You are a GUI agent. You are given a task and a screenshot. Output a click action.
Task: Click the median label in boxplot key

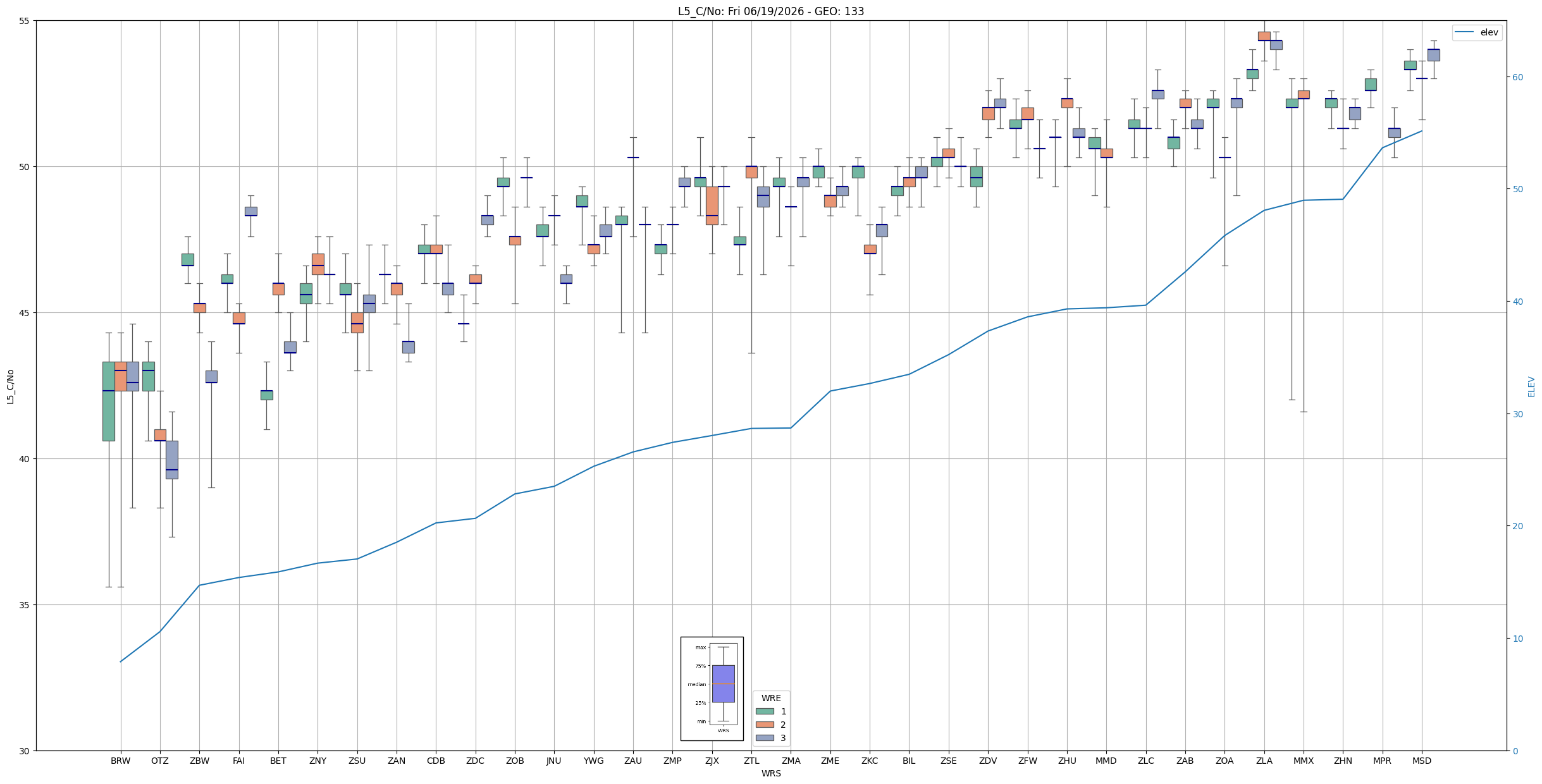pyautogui.click(x=696, y=684)
